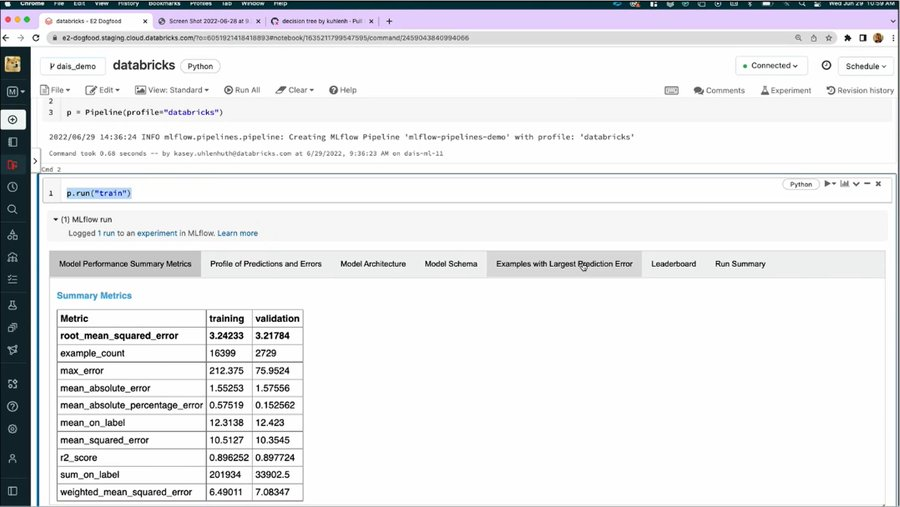Image resolution: width=900 pixels, height=507 pixels.
Task: Open the persona switcher dropdown in sidebar
Action: (15, 91)
